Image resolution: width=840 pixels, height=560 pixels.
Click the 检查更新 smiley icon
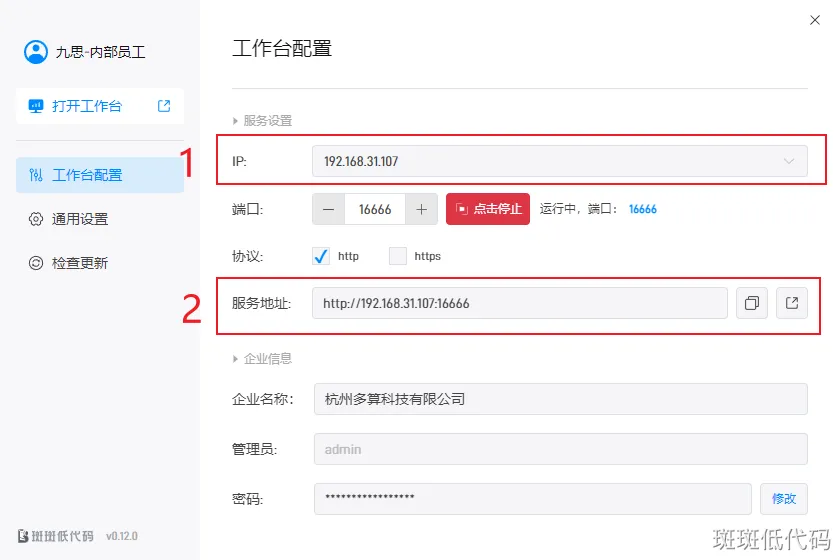(36, 263)
